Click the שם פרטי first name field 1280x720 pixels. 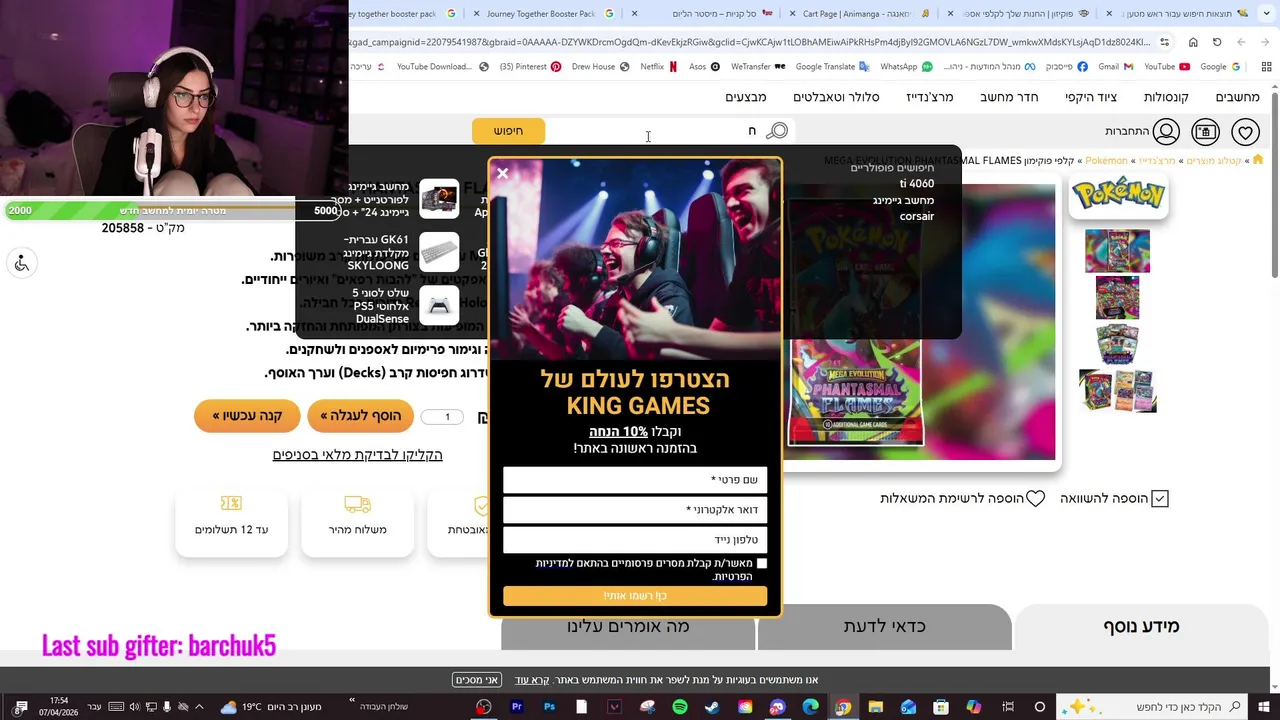tap(635, 480)
